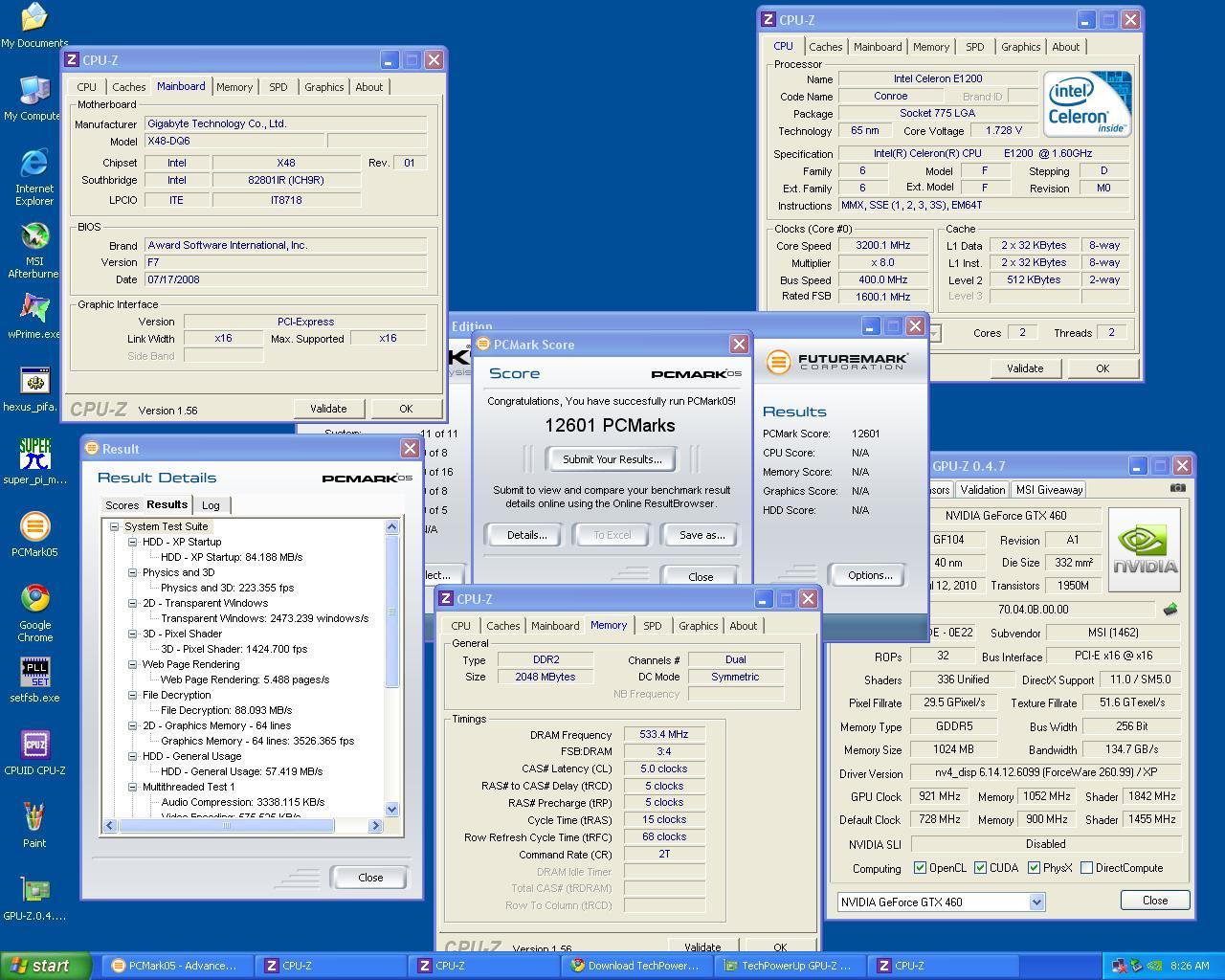Collapse the HDD - General Usage node

click(x=132, y=756)
